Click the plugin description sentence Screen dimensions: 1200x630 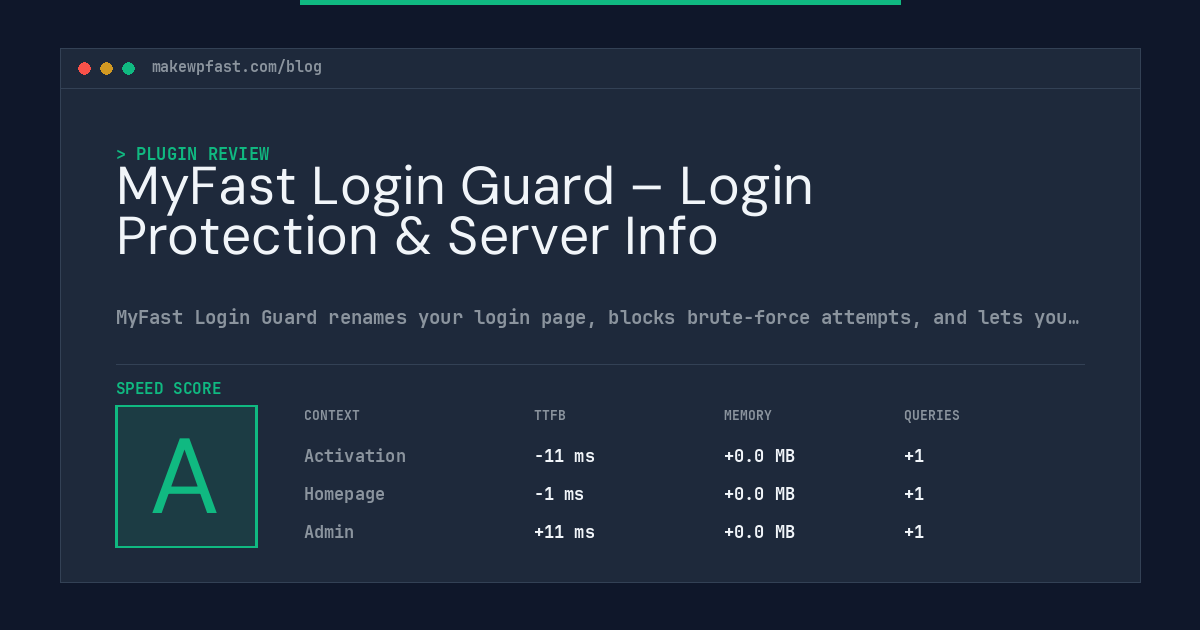[598, 318]
